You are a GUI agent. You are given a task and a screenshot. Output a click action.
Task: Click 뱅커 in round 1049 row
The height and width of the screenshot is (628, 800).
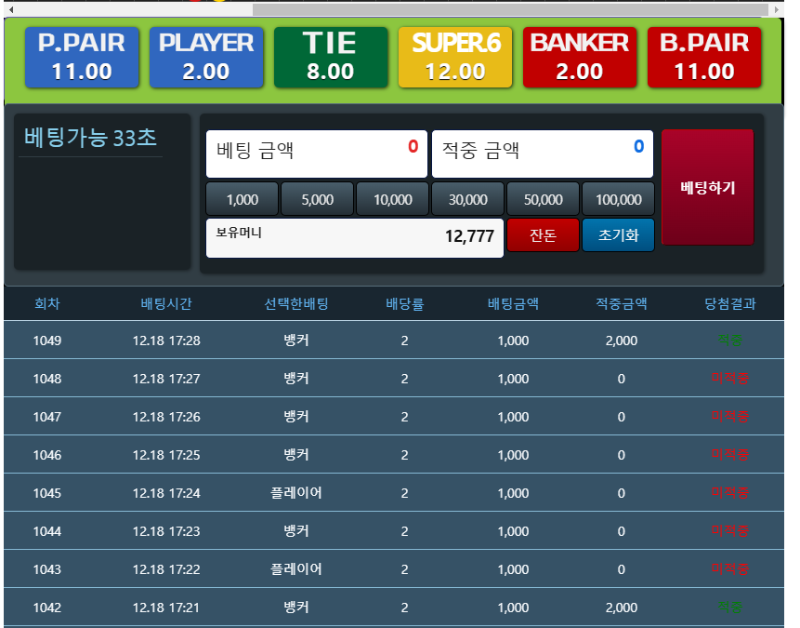coord(296,340)
